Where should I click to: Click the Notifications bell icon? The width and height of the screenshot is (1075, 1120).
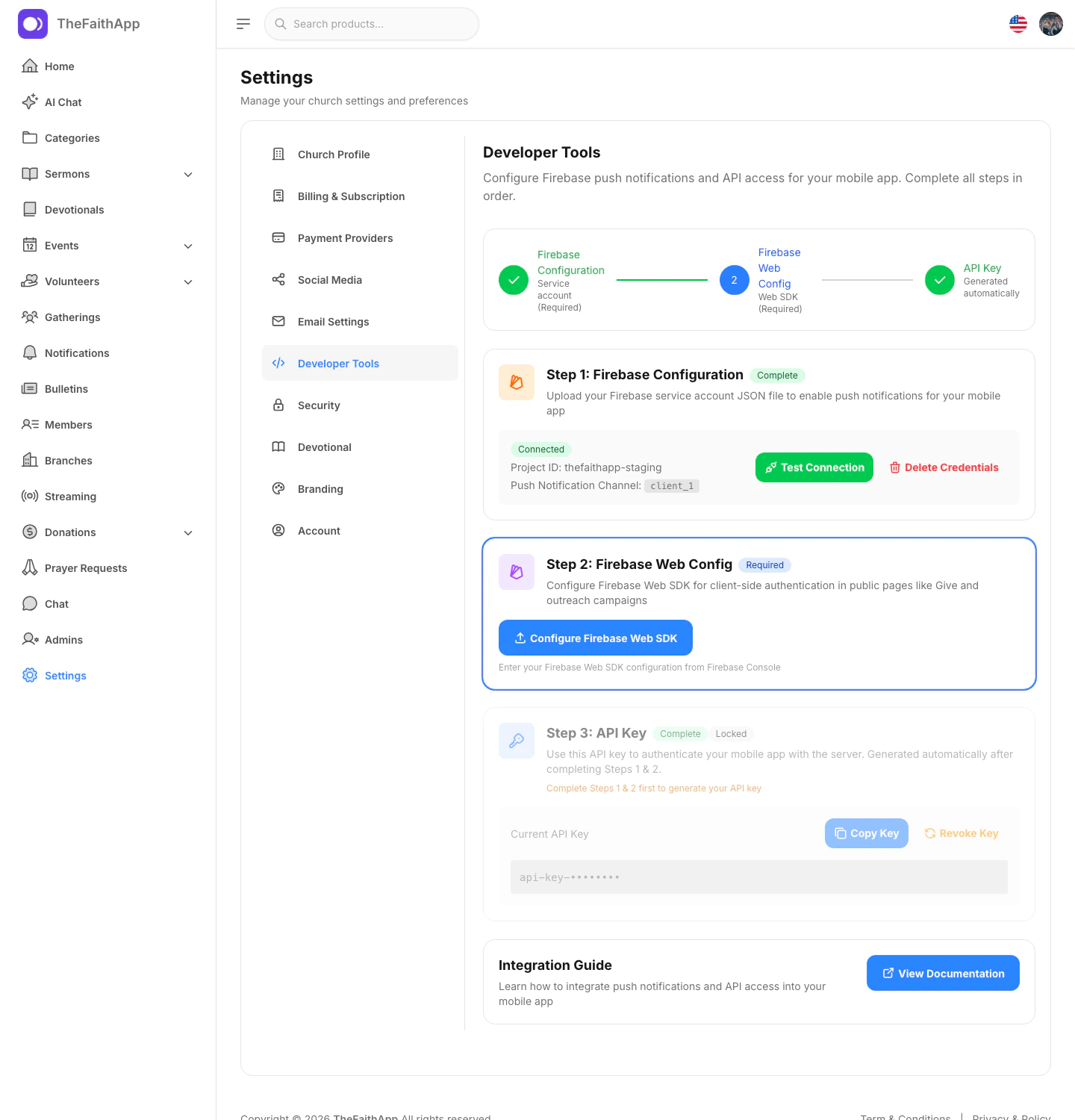tap(30, 352)
